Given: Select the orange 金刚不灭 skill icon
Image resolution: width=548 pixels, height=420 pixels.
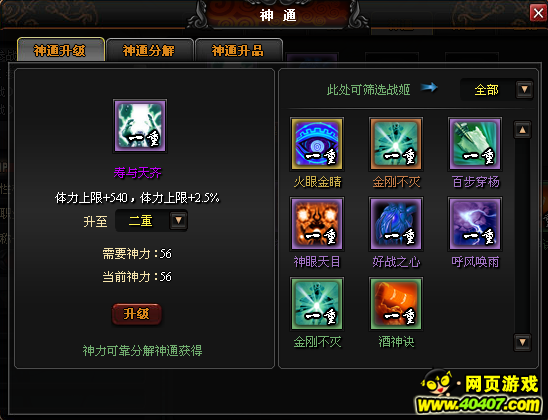Looking at the screenshot, I should 396,144.
